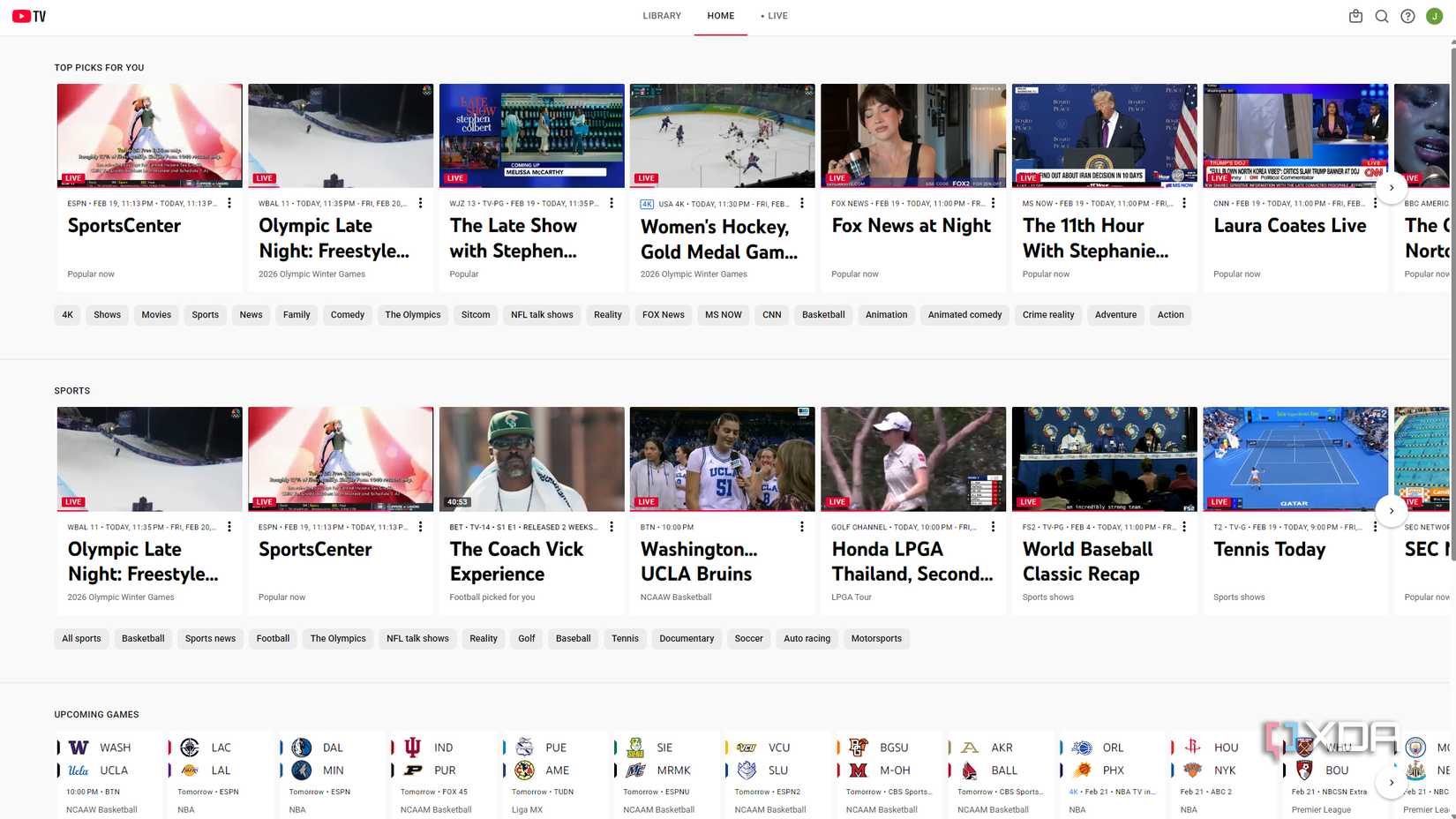Open the Honda LPGA Thailand title
The height and width of the screenshot is (819, 1456).
click(912, 561)
